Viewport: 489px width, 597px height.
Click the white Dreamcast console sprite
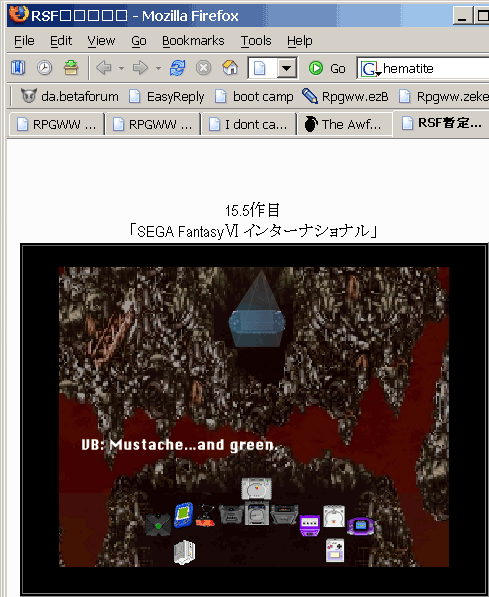(334, 516)
